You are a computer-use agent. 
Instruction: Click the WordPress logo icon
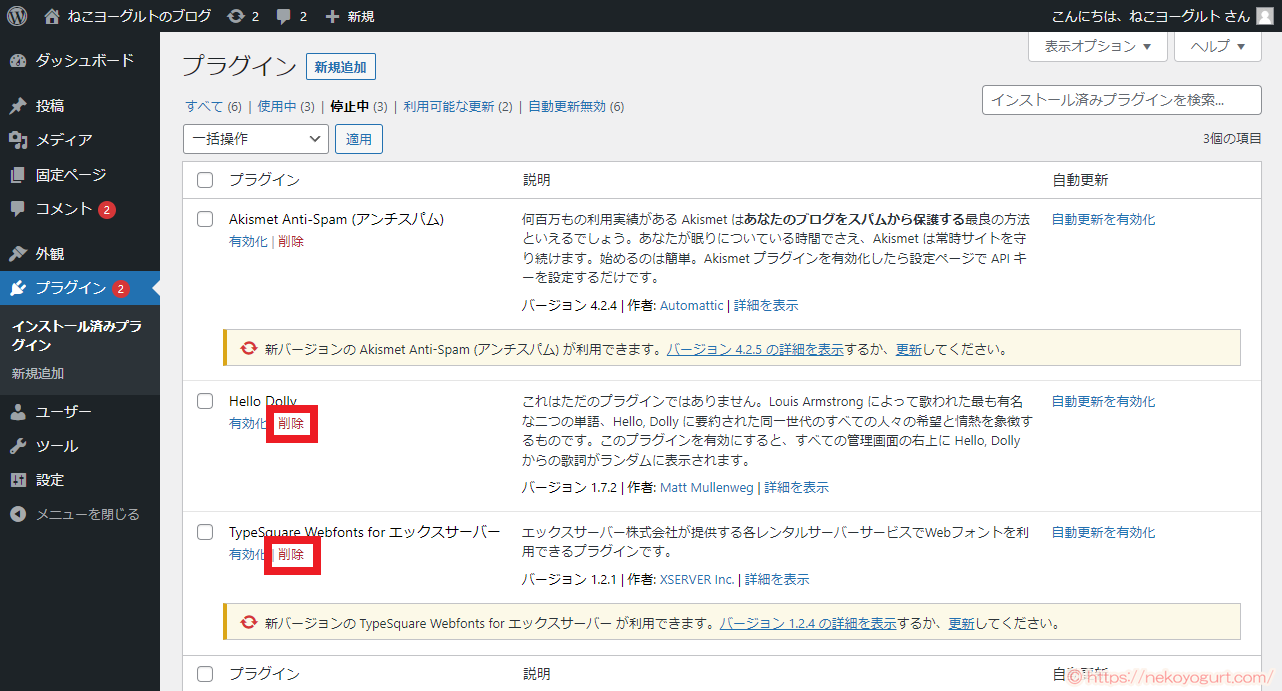pos(16,15)
